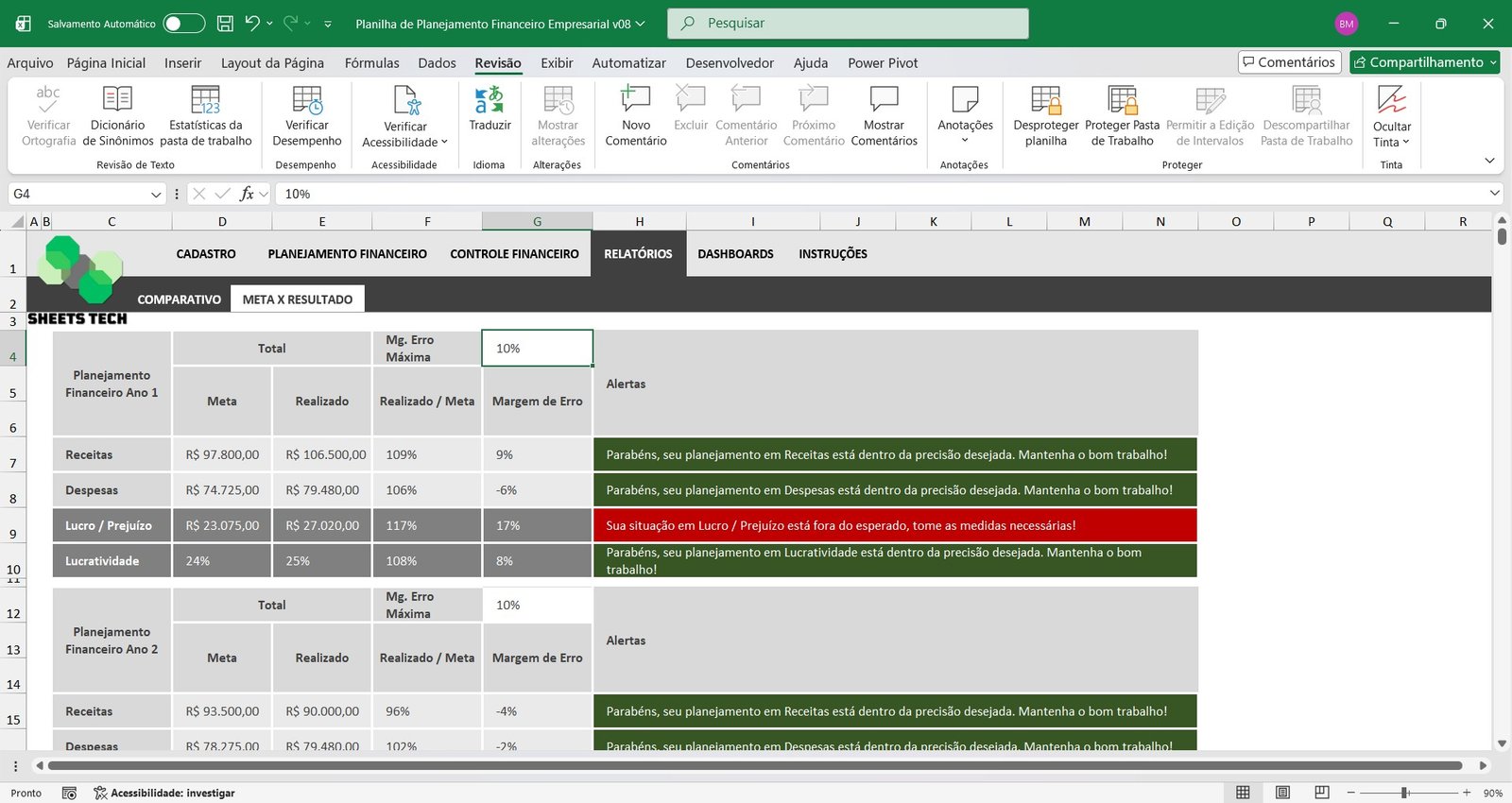
Task: Click the zoom slider in status bar
Action: pyautogui.click(x=1405, y=793)
